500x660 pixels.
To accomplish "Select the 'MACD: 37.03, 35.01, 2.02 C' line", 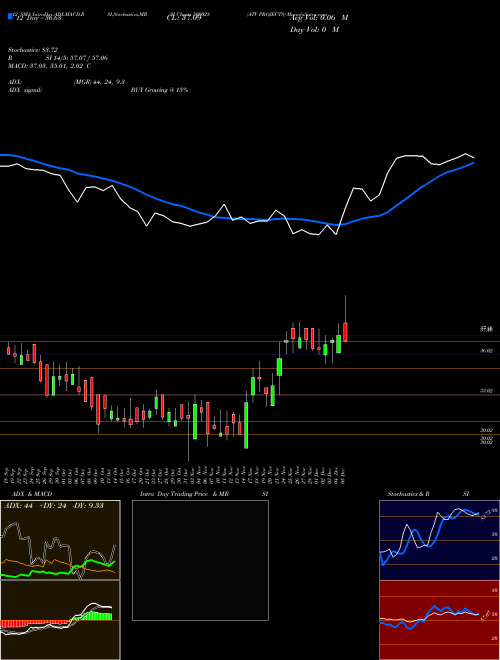I will (x=50, y=66).
